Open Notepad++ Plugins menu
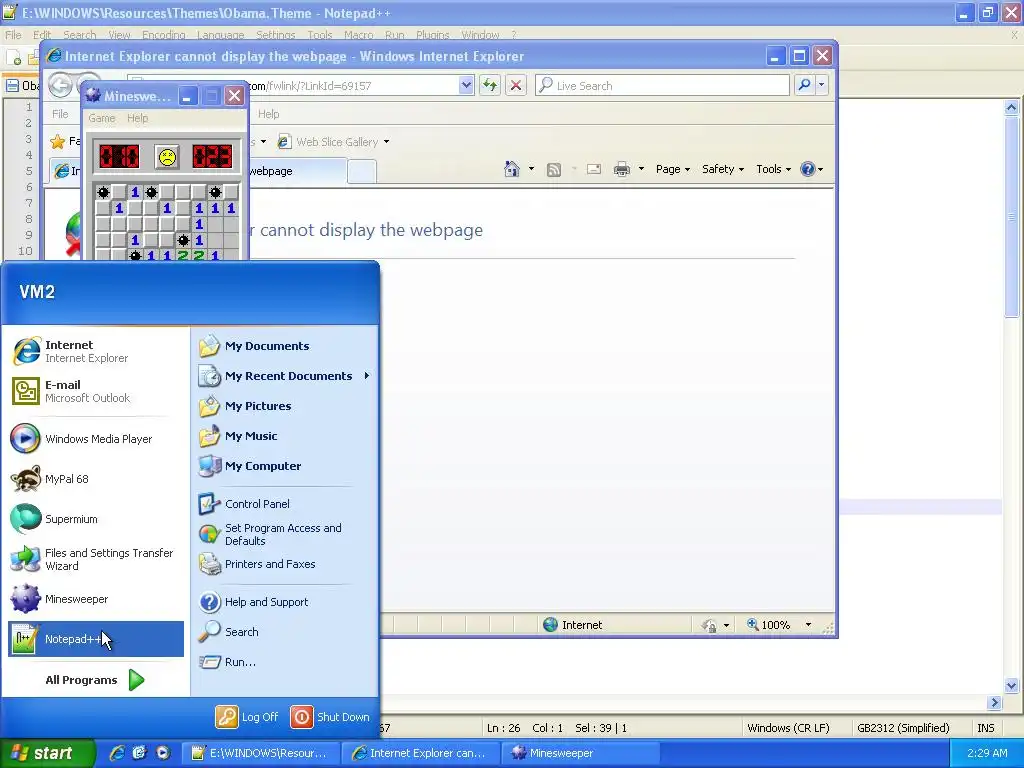This screenshot has width=1024, height=768. (x=432, y=35)
